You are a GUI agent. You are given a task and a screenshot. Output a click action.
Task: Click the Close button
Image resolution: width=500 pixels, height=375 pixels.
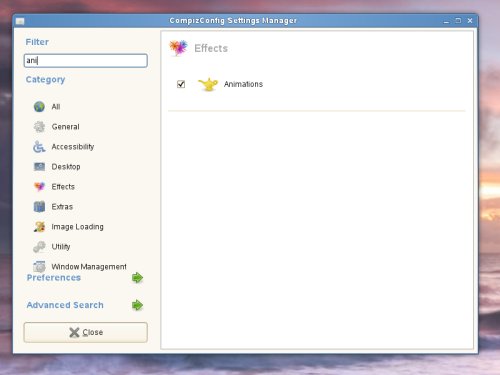coord(86,332)
